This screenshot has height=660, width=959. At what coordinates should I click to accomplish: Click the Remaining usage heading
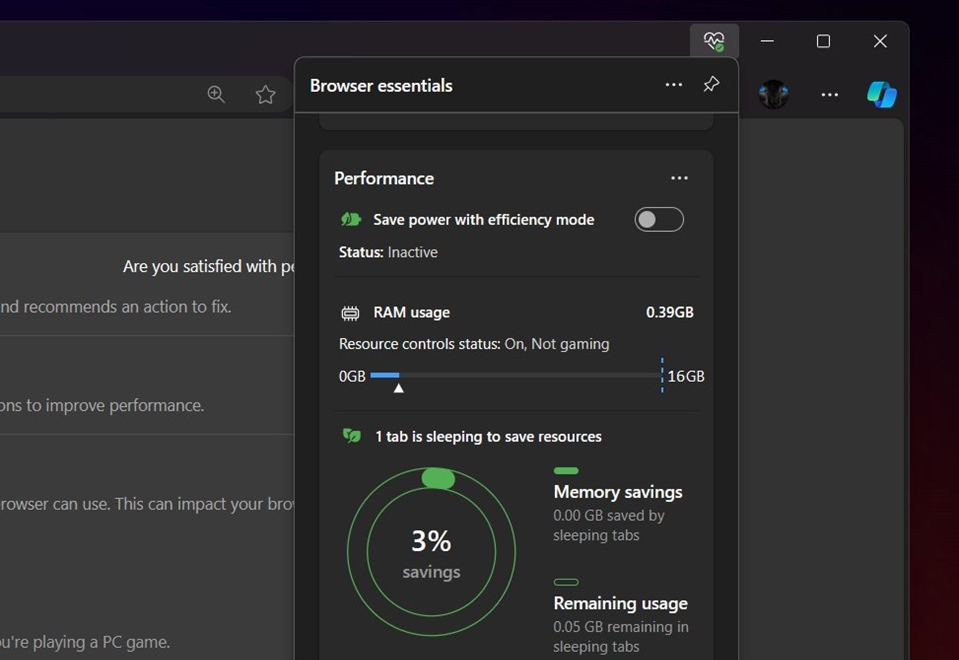pos(620,603)
